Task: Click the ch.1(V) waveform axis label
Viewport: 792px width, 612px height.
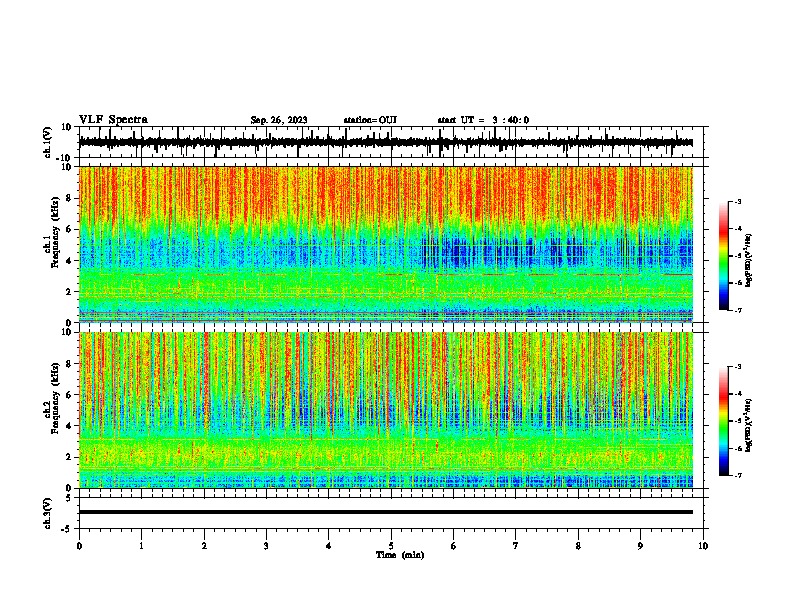Action: [x=48, y=142]
